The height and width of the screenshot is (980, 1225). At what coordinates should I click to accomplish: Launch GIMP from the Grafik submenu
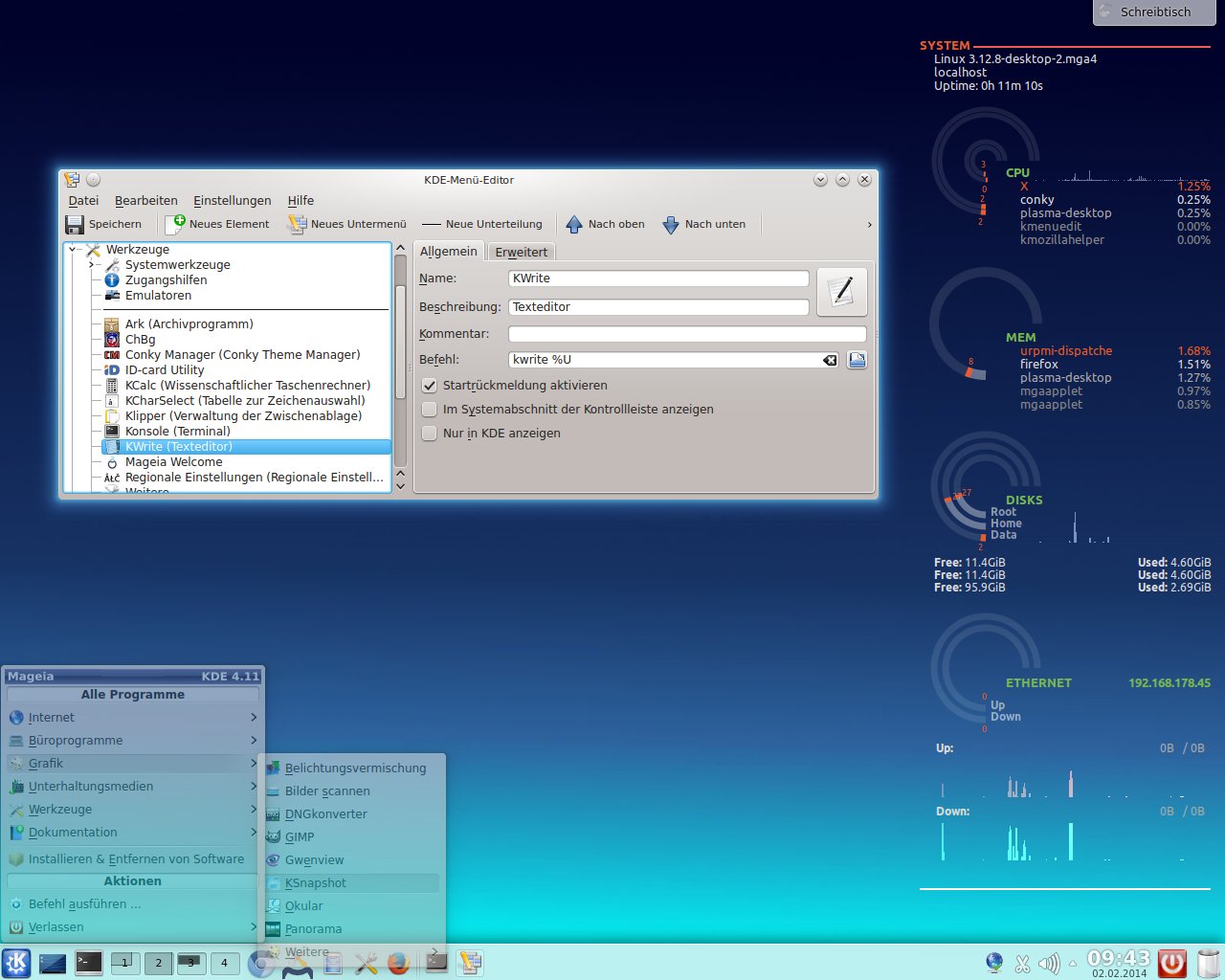[x=353, y=837]
